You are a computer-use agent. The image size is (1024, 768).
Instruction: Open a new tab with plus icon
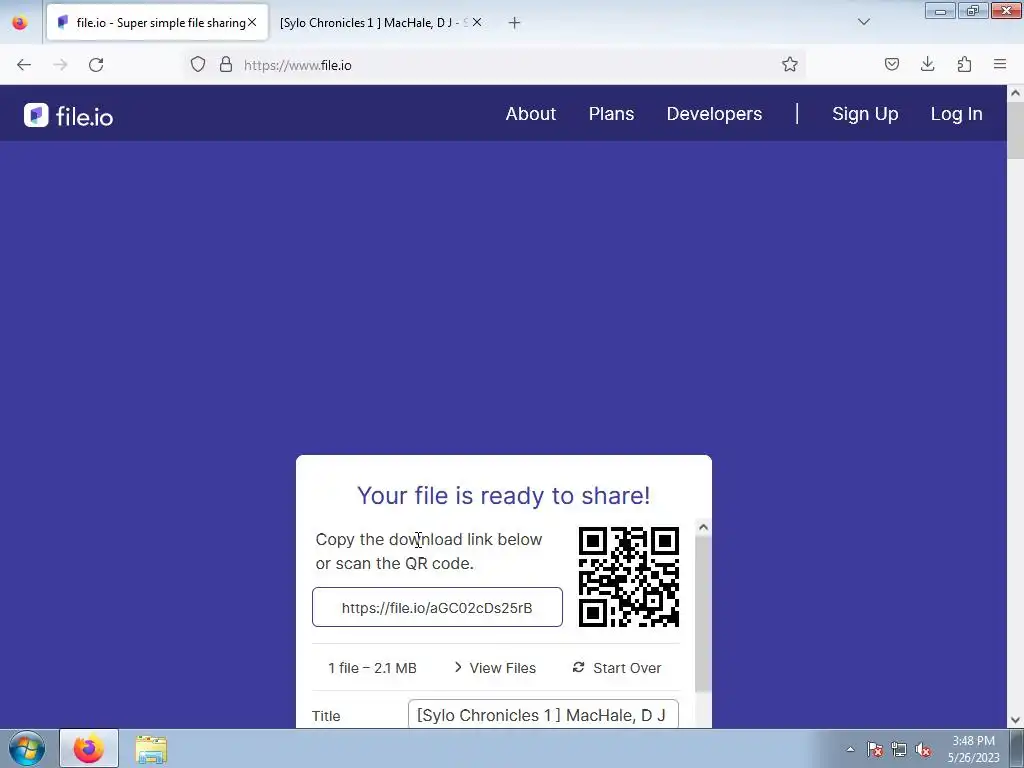[515, 23]
